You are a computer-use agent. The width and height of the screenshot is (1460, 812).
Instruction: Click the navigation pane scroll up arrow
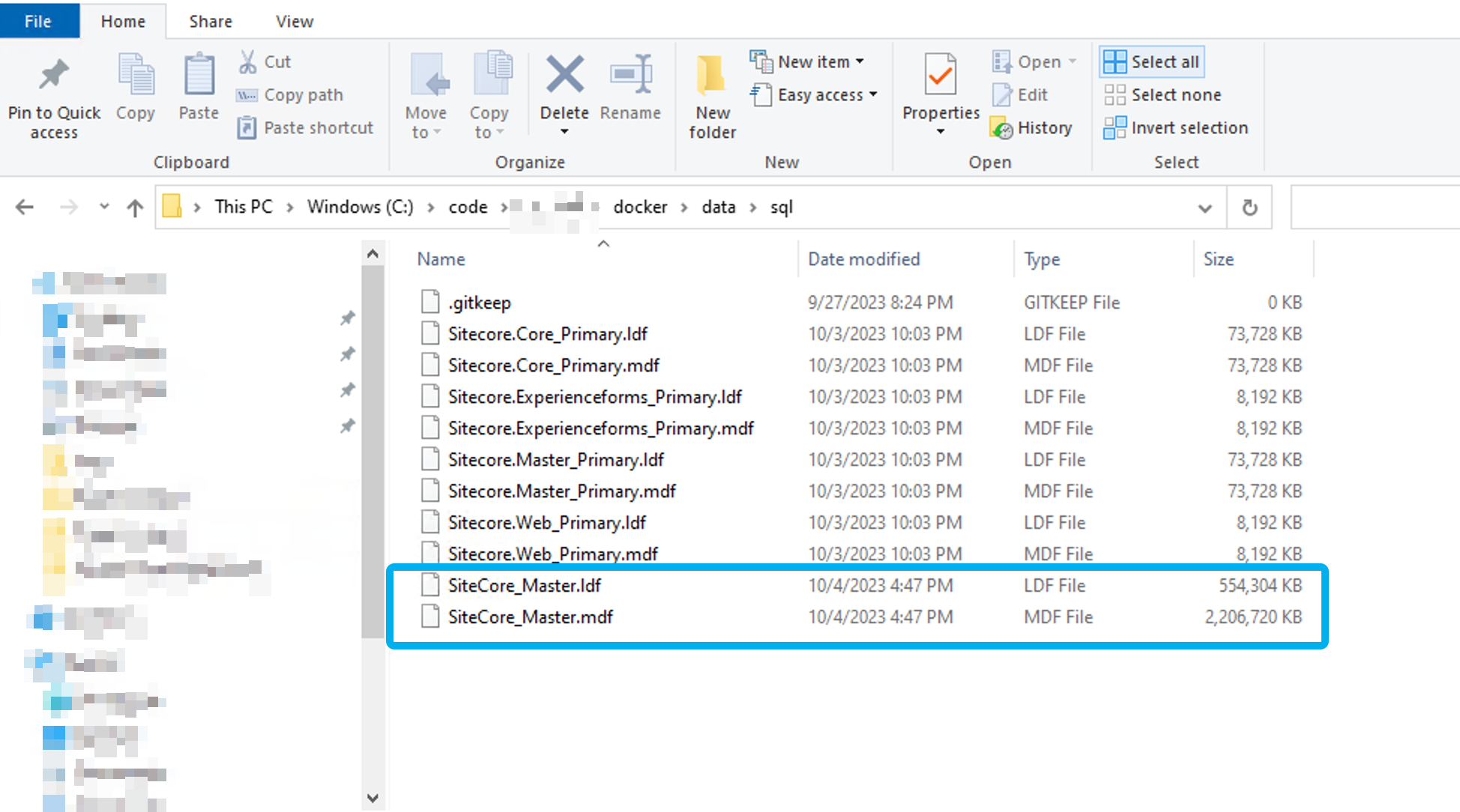372,254
